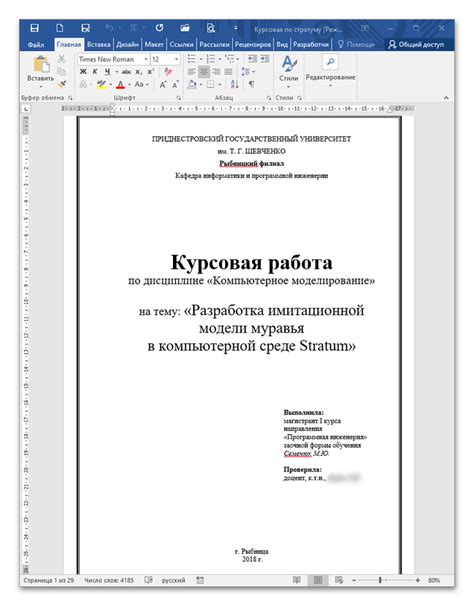Viewport: 474px width, 606px height.
Task: Open the font size 12 dropdown
Action: [x=177, y=59]
